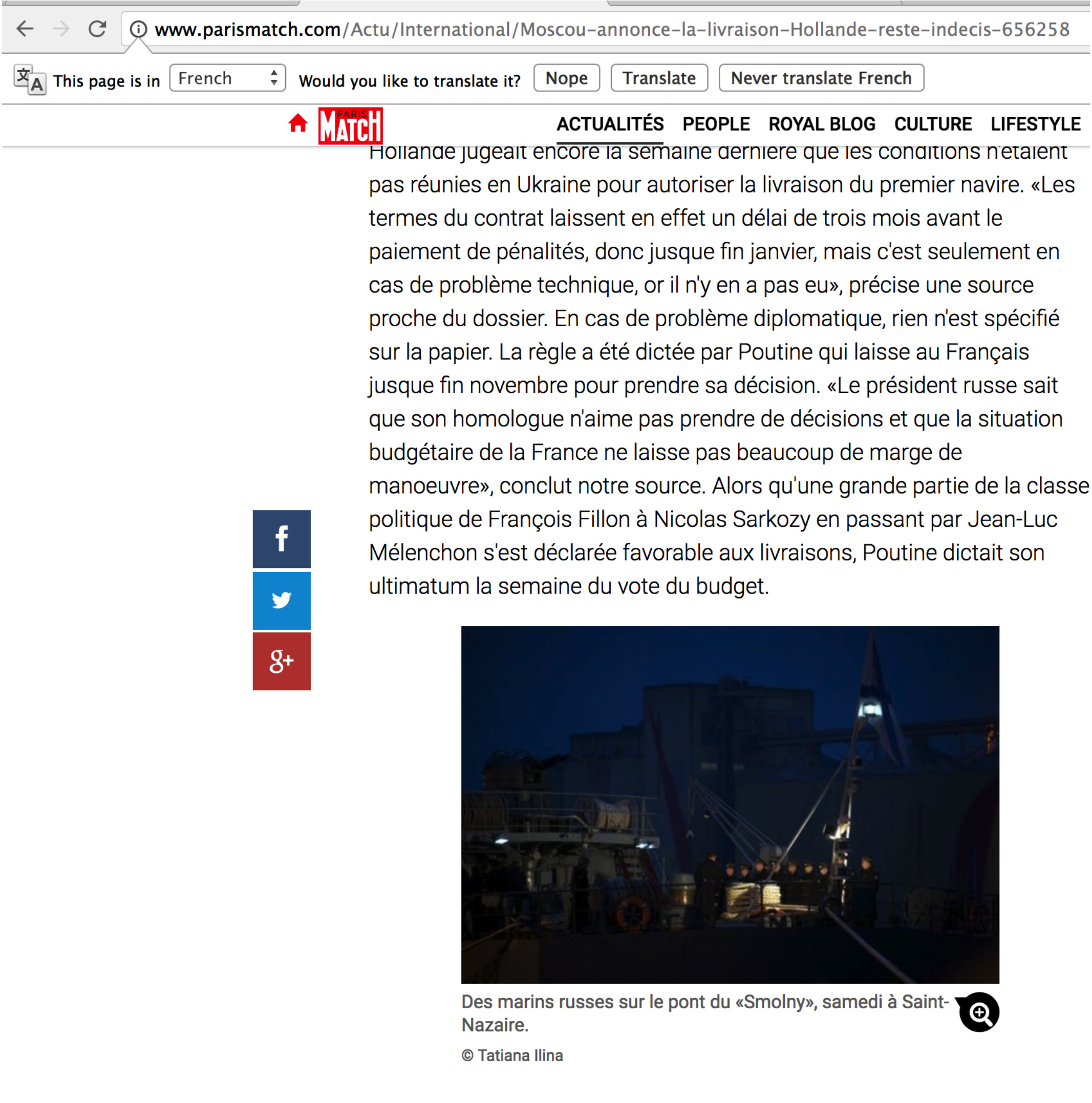Click the Nope button
Image resolution: width=1092 pixels, height=1103 pixels.
point(567,78)
